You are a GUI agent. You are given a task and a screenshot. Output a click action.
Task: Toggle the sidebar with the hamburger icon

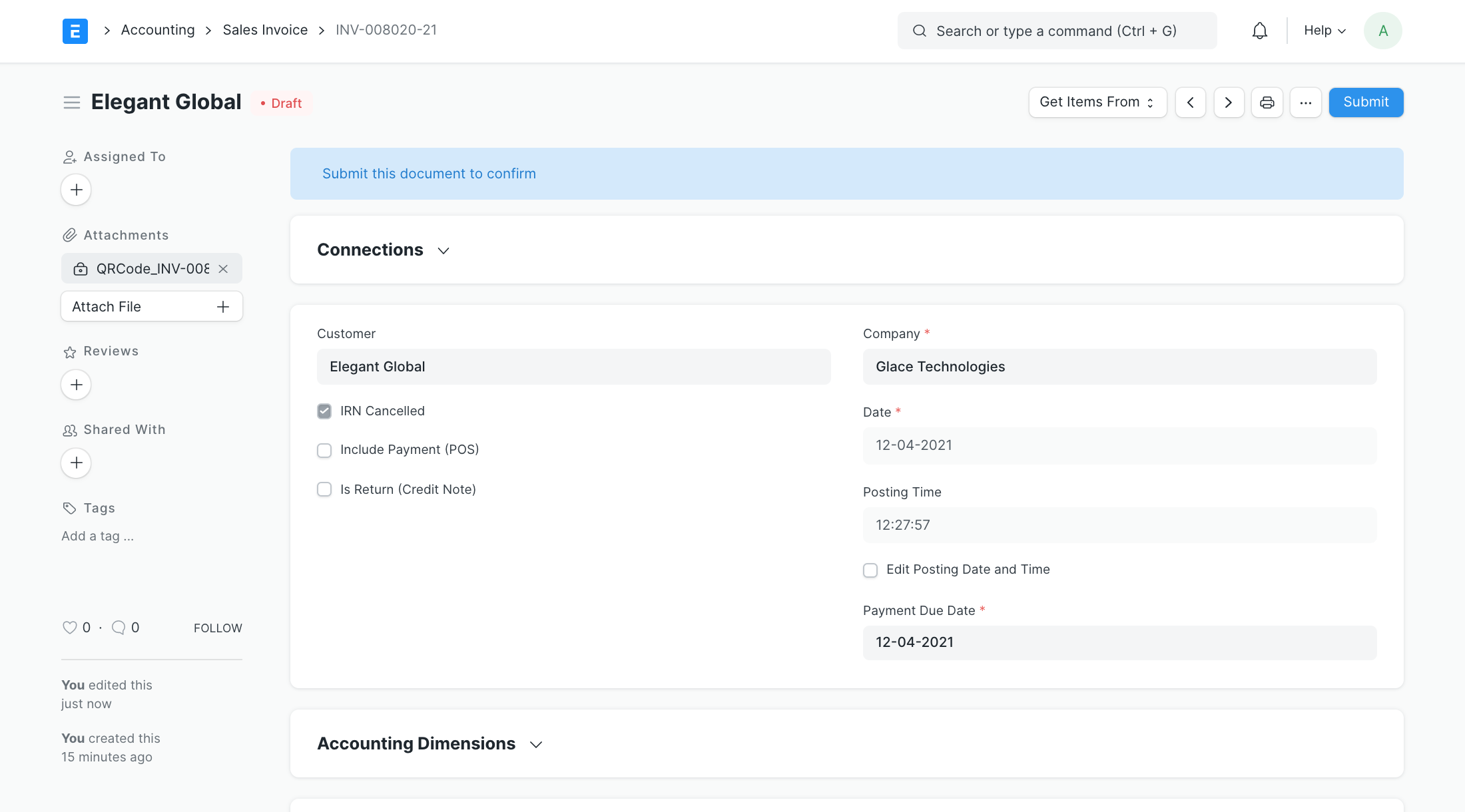coord(72,102)
